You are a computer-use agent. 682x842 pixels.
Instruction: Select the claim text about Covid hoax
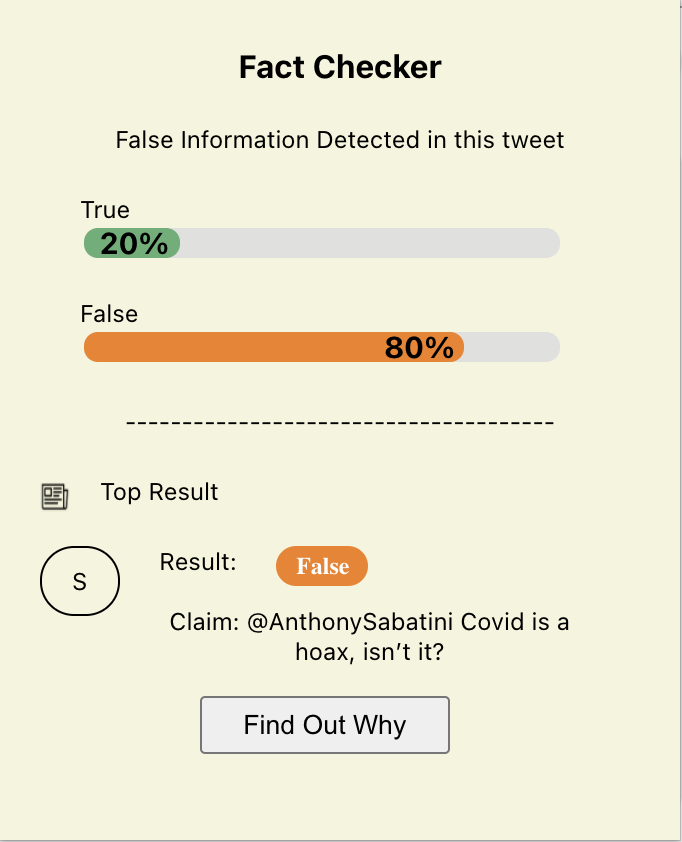click(366, 635)
